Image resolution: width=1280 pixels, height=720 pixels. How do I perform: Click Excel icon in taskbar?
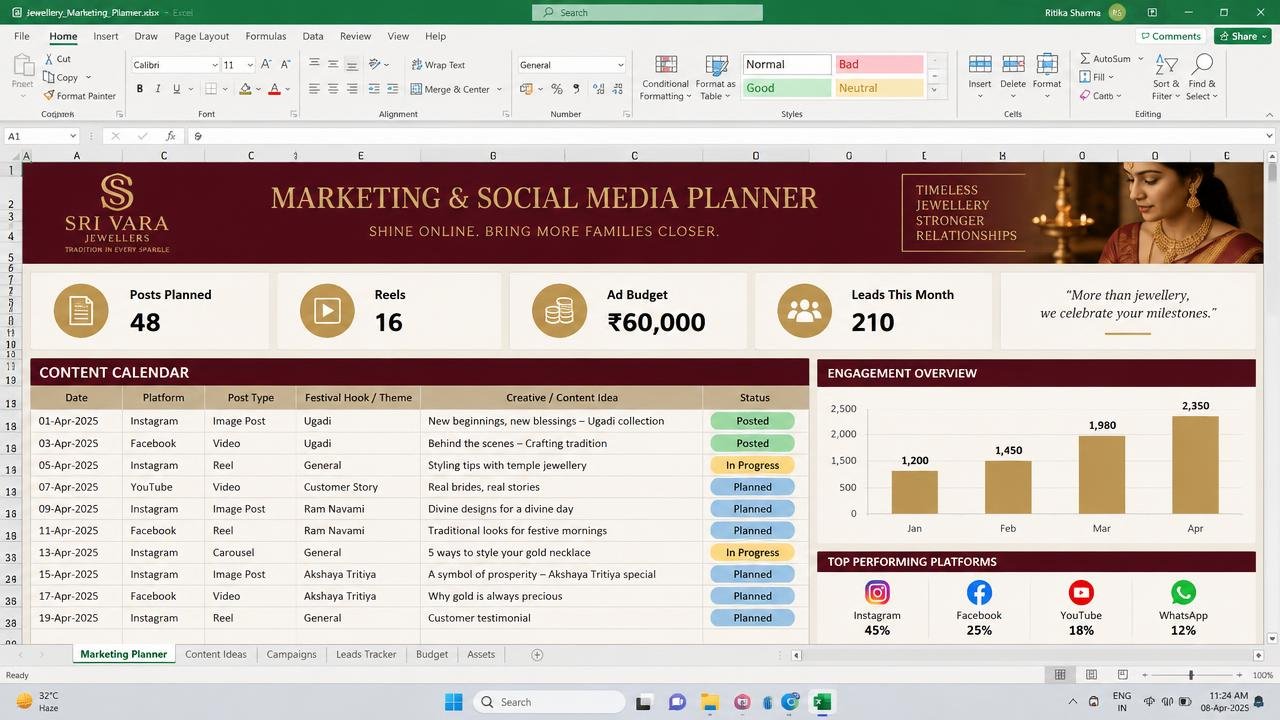tap(821, 702)
